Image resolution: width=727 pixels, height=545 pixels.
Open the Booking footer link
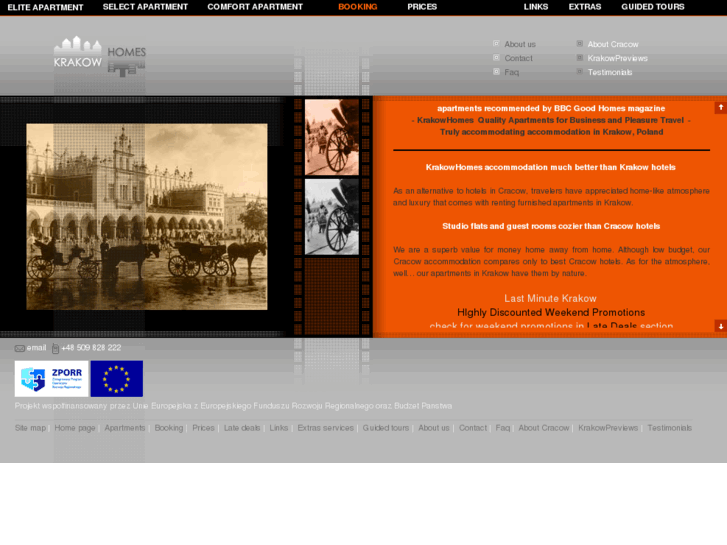click(169, 428)
